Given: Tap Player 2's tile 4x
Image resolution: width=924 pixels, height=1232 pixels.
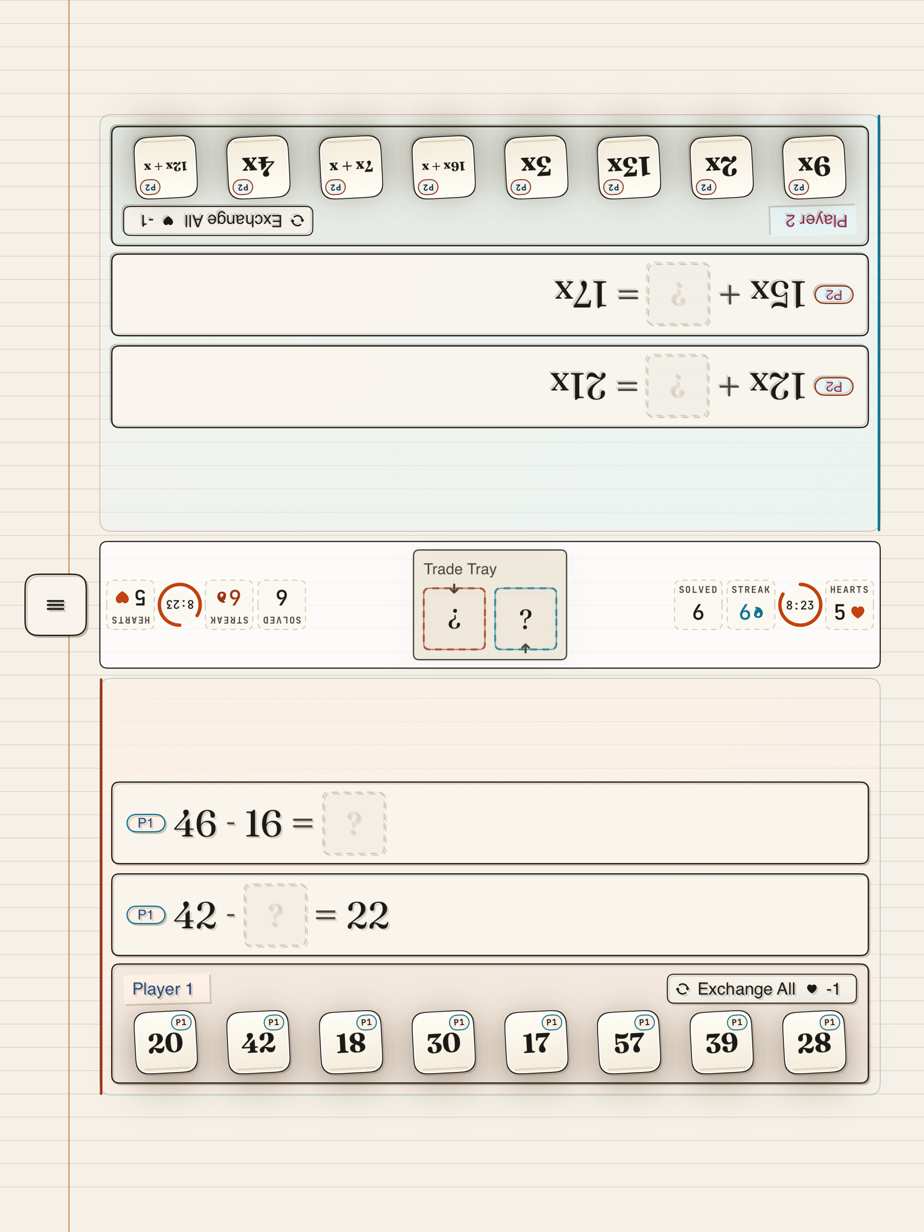Looking at the screenshot, I should tap(258, 167).
